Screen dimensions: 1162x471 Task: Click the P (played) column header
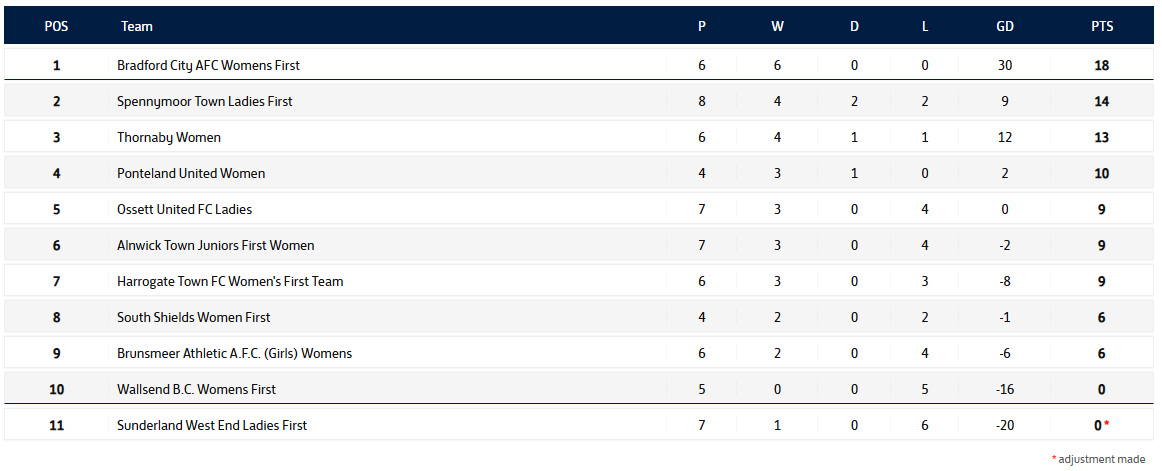[x=702, y=27]
